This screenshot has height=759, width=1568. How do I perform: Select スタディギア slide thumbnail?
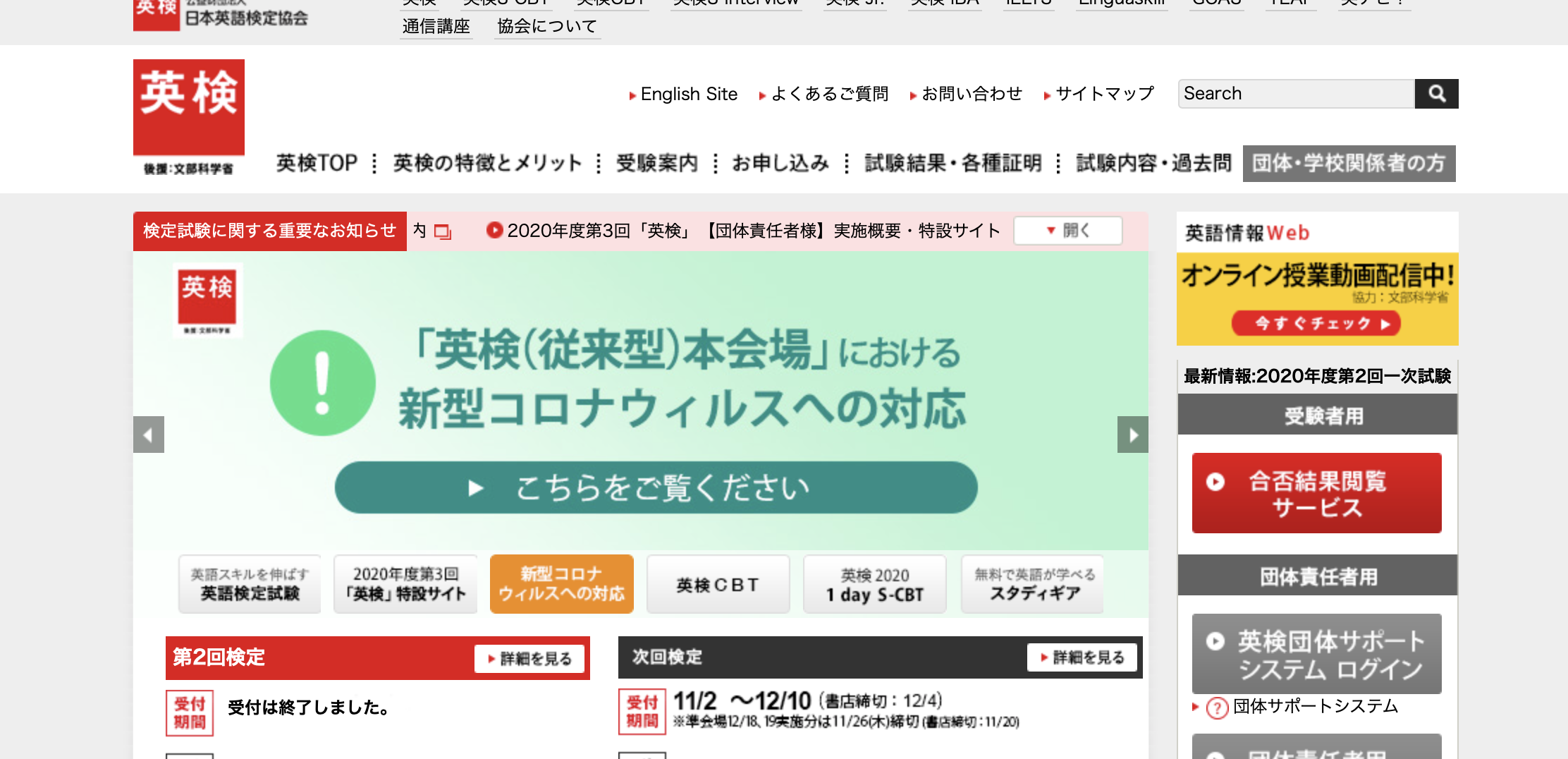click(1033, 584)
